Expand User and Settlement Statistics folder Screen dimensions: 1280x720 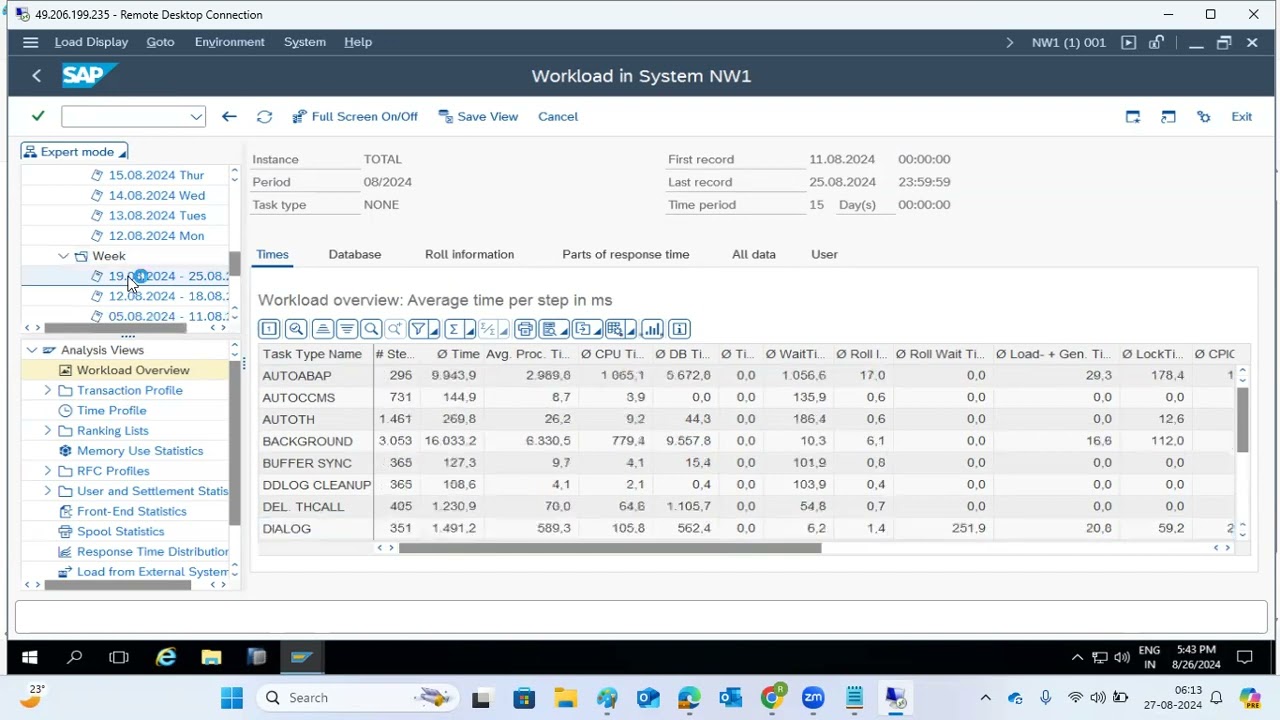[48, 491]
